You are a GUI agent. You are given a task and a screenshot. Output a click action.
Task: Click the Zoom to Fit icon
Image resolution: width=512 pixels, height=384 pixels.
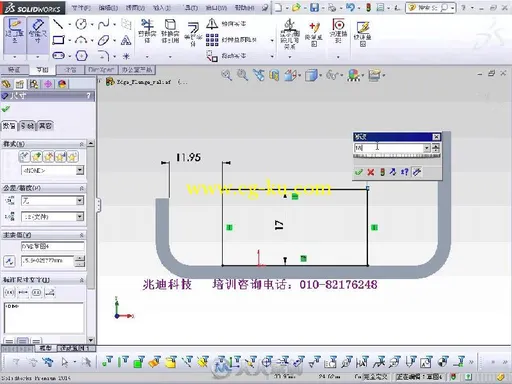tap(227, 75)
